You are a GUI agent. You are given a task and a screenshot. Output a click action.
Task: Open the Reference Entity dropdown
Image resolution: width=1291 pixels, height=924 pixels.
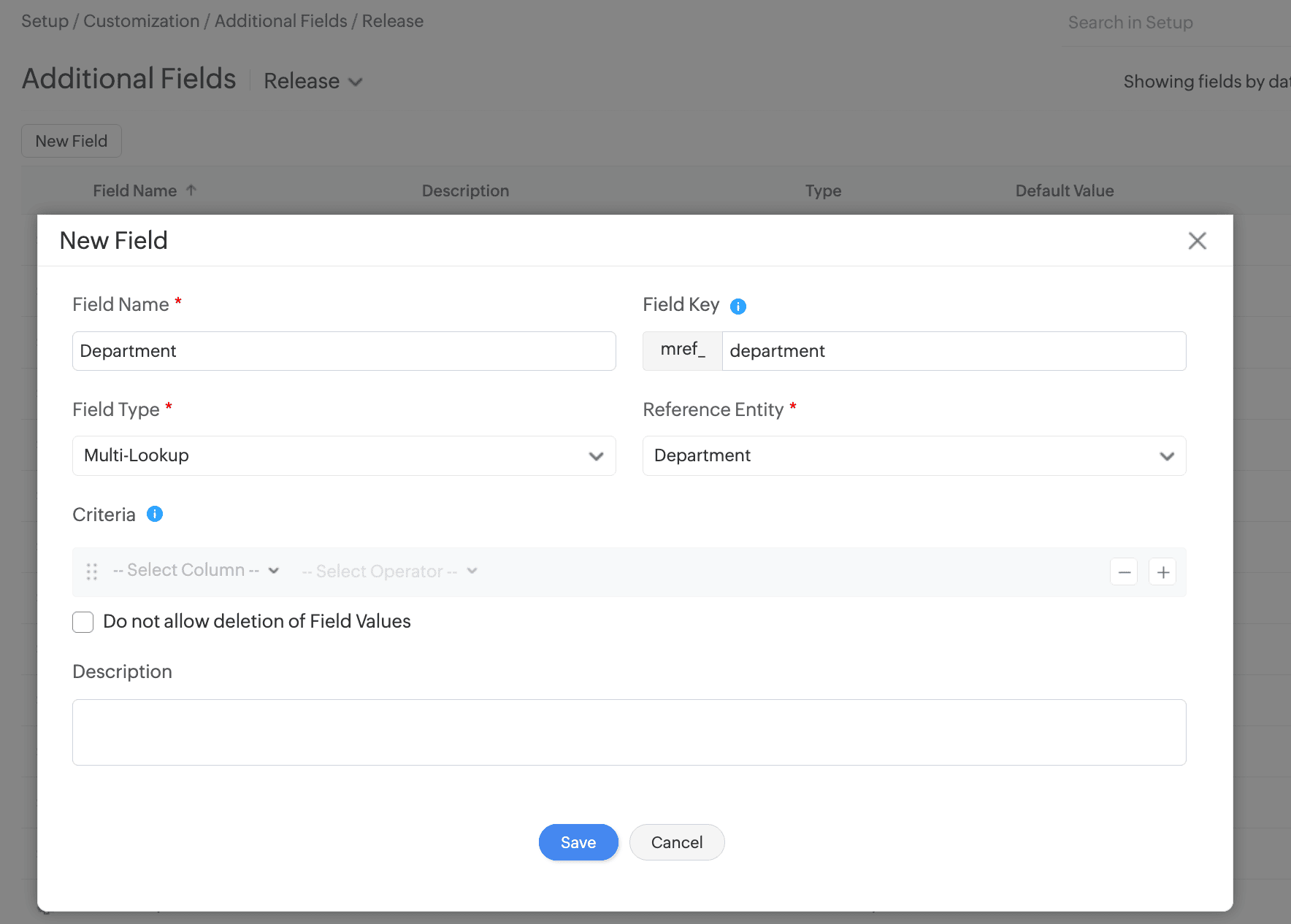[x=913, y=456]
